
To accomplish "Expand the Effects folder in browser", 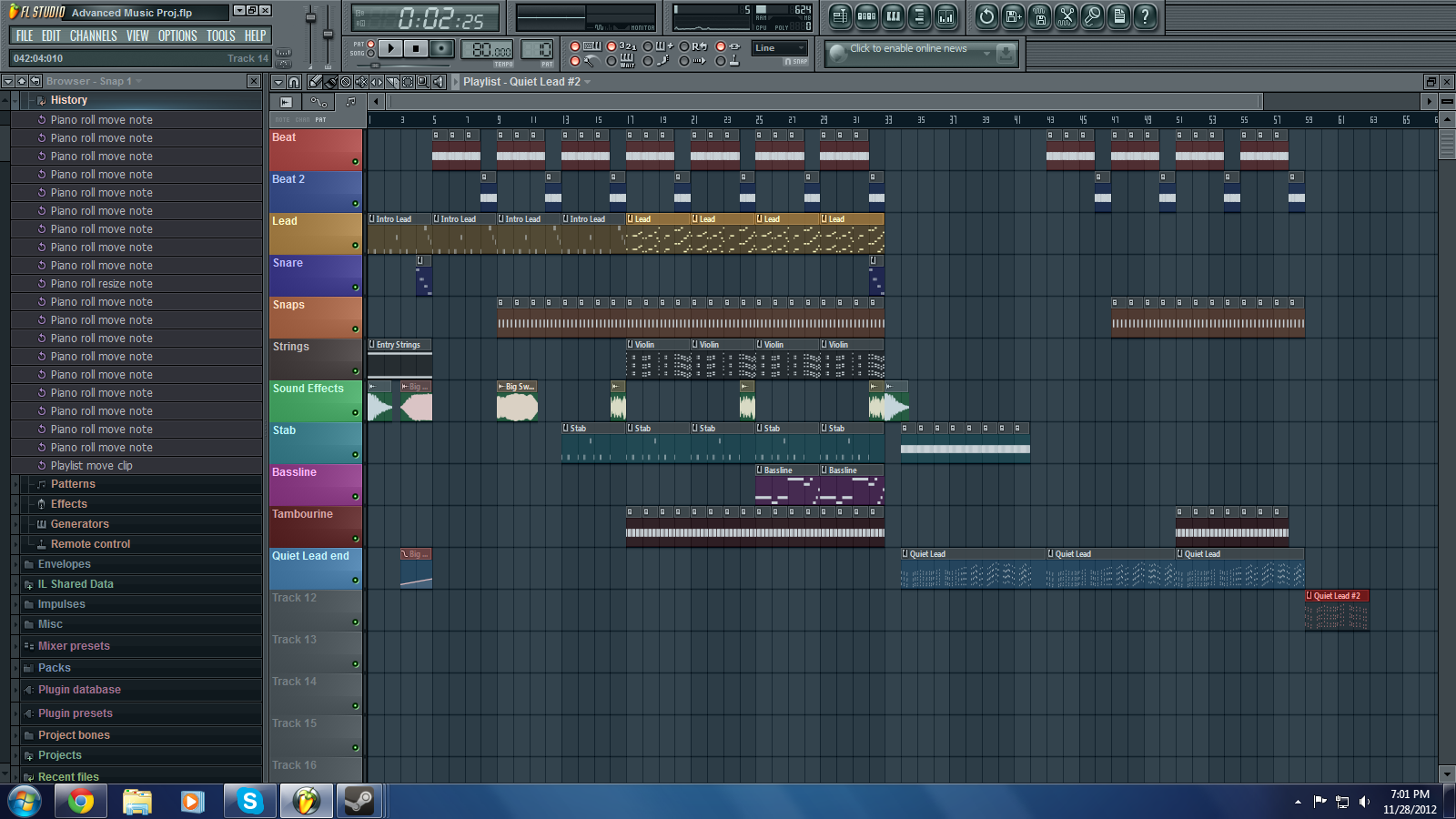I will (69, 504).
